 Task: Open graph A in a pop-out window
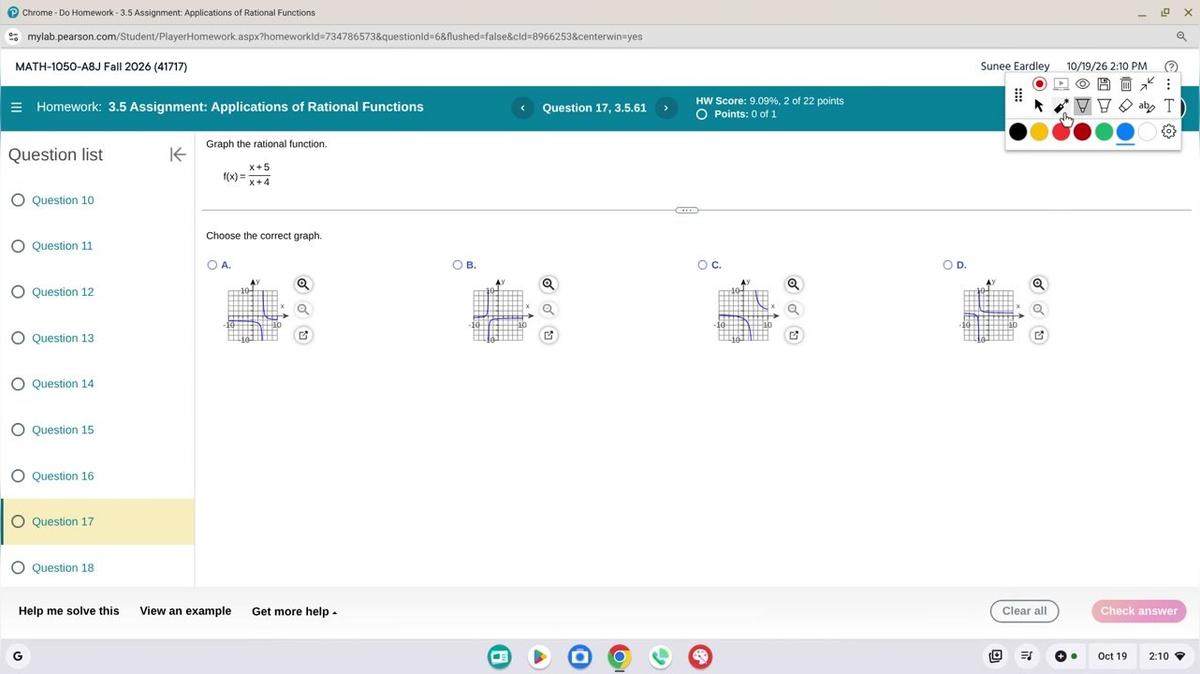point(303,335)
